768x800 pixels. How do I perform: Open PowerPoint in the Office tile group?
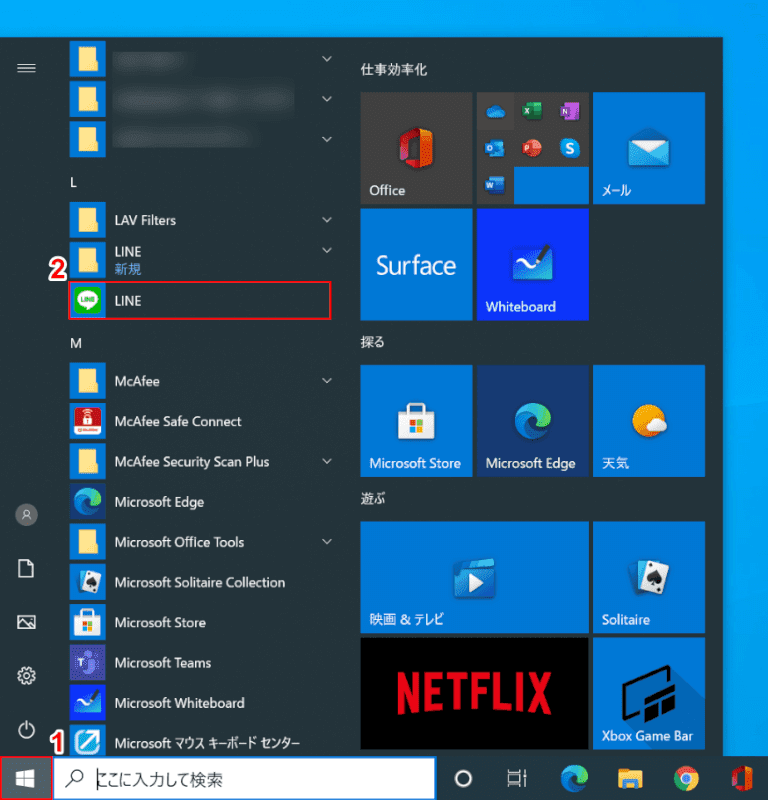point(532,148)
